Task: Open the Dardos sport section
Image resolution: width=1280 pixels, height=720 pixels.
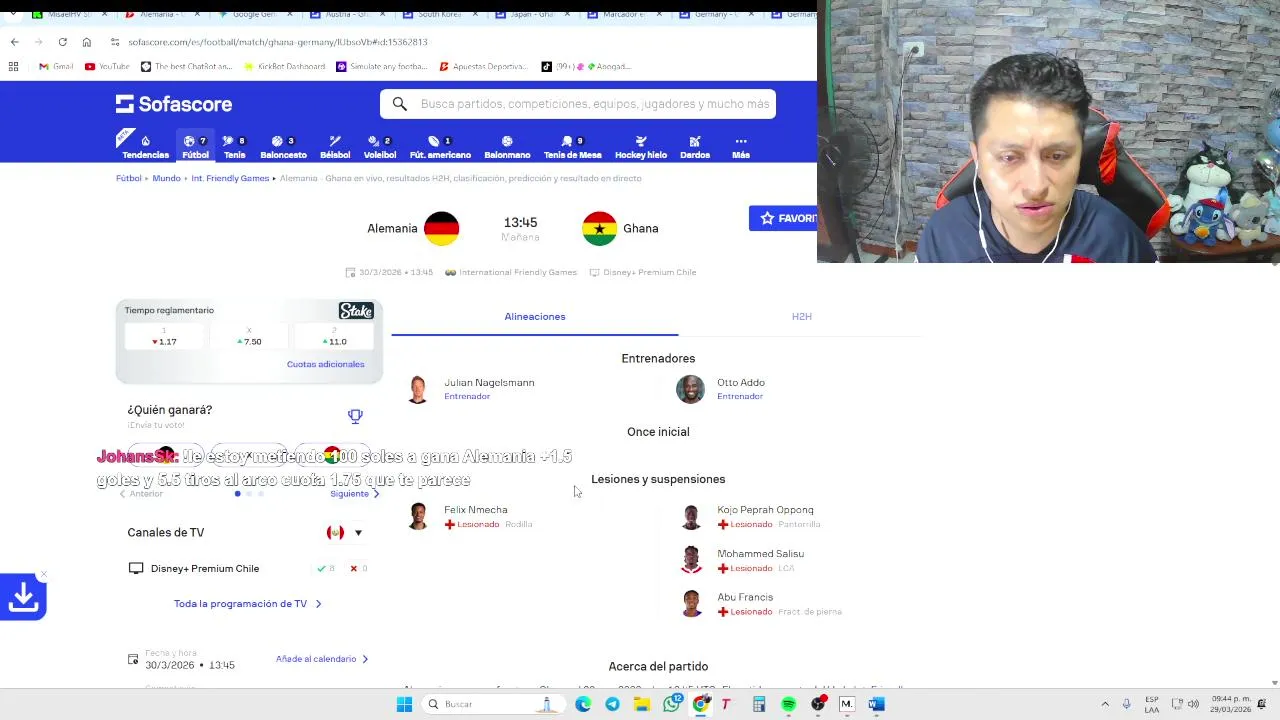Action: click(x=695, y=147)
